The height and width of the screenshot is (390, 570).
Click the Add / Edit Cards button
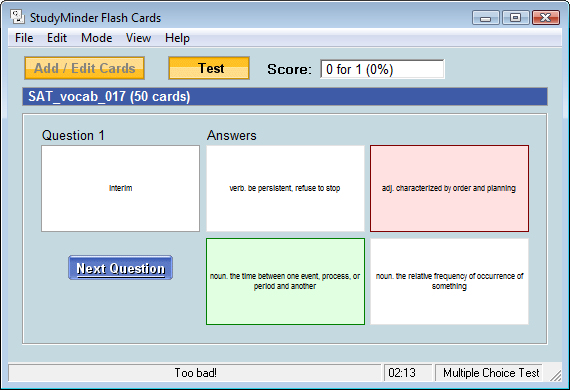[x=84, y=68]
